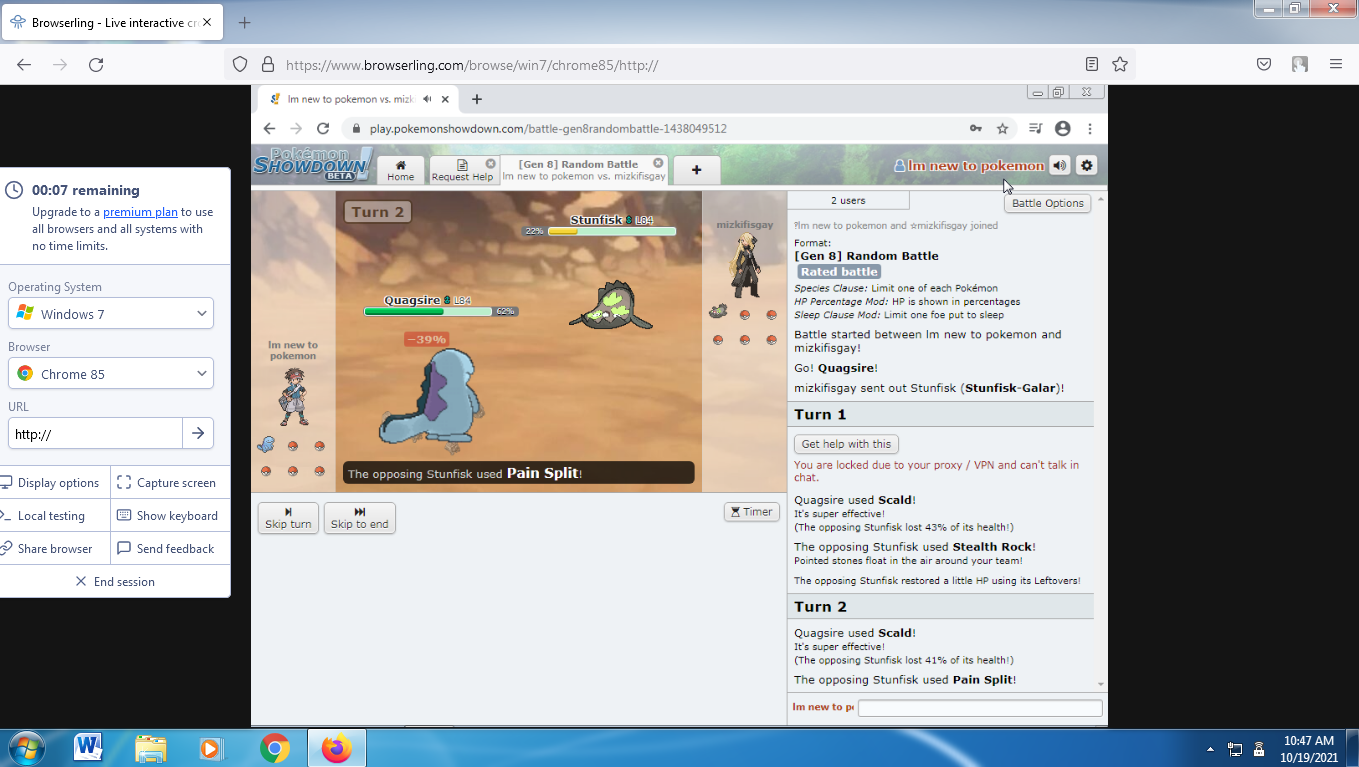
Task: Skip turn in the battle replay
Action: coord(288,518)
